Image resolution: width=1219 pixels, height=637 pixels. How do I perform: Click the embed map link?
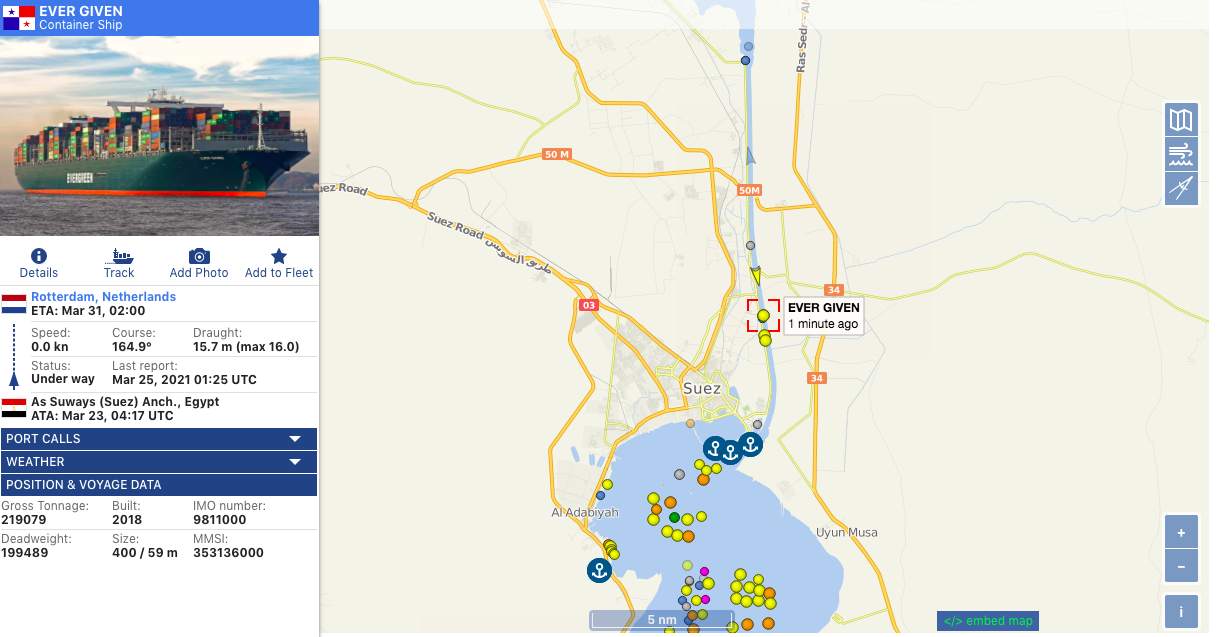click(989, 620)
